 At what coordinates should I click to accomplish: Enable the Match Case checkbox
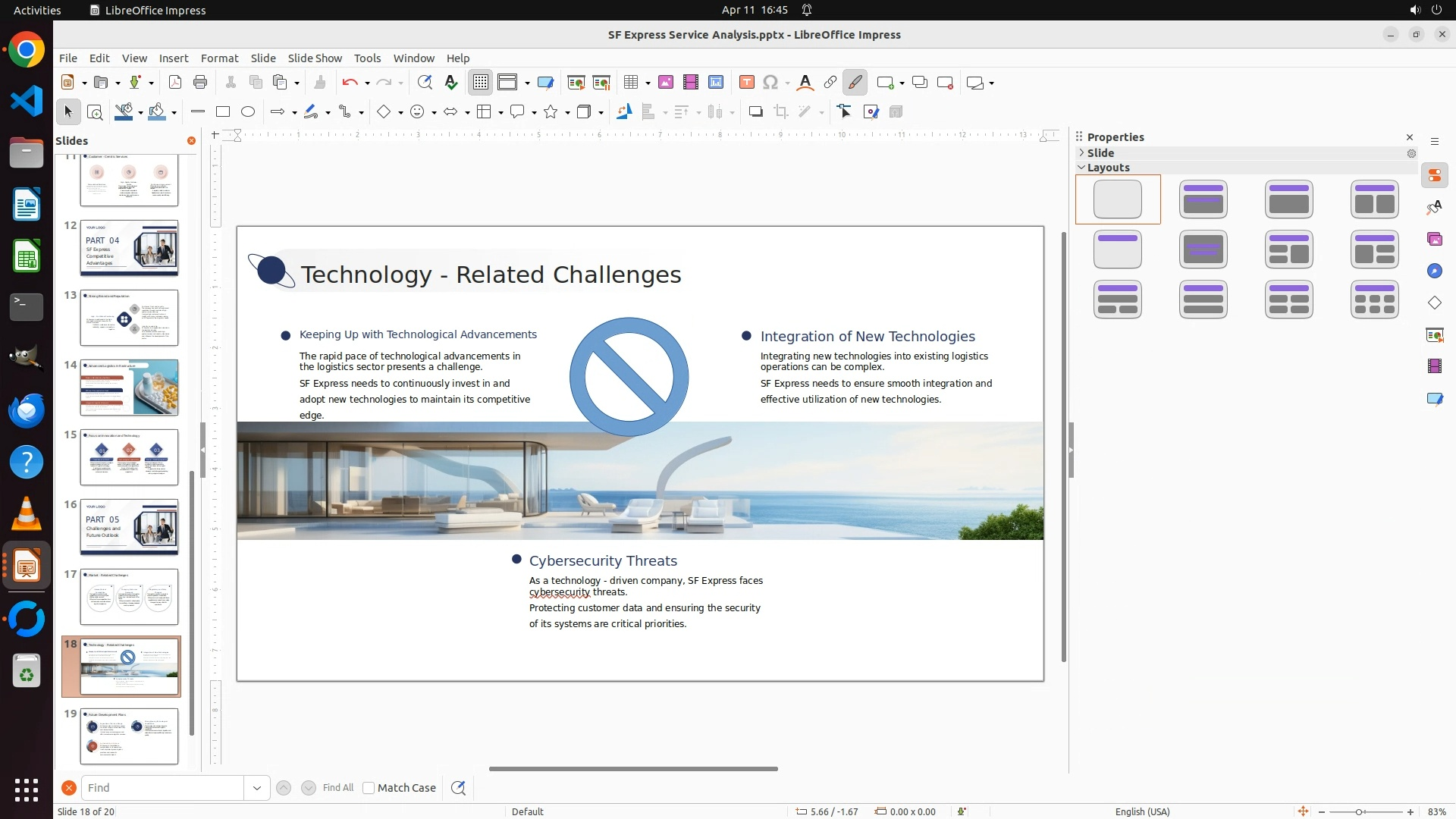[x=369, y=788]
